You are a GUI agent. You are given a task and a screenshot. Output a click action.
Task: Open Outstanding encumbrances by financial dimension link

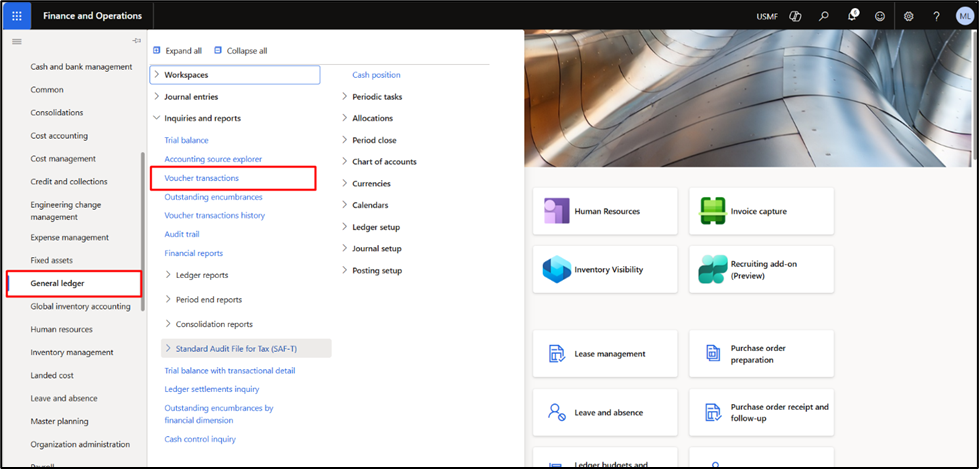pyautogui.click(x=219, y=414)
